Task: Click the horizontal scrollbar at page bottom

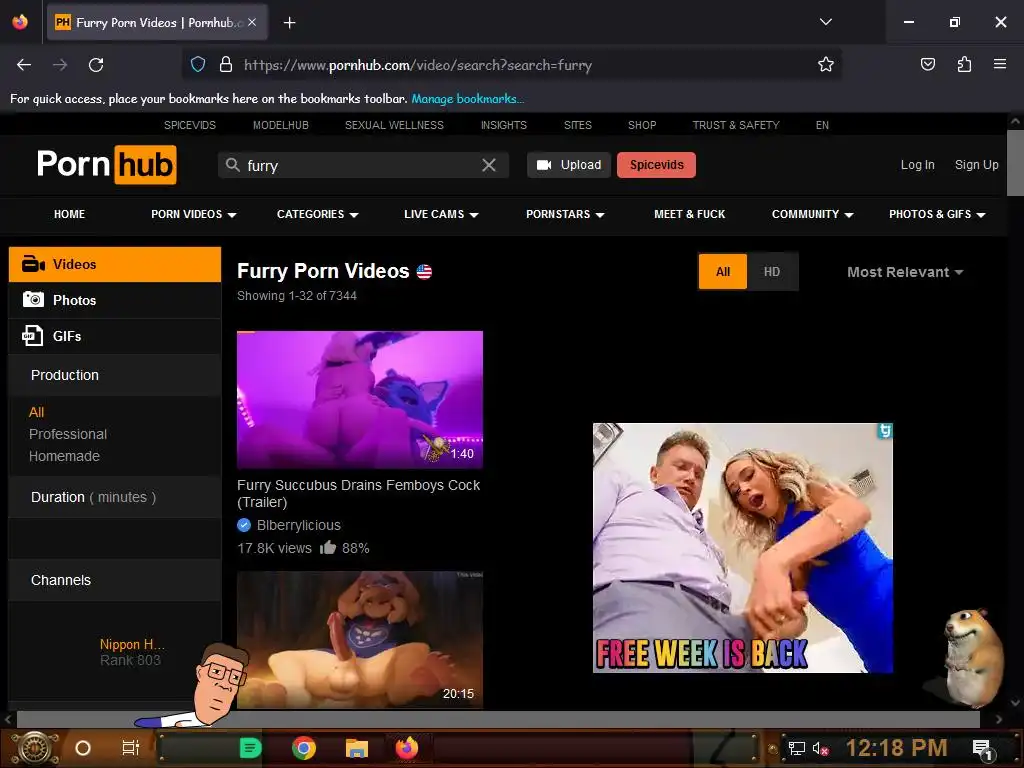Action: [498, 719]
